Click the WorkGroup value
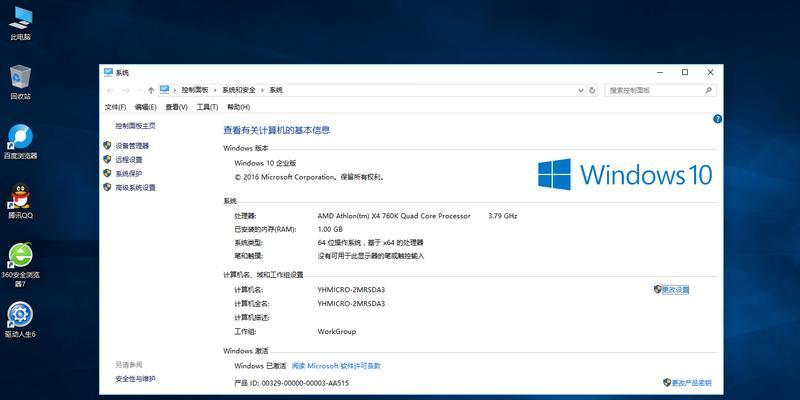Viewport: 800px width, 400px height. [337, 332]
